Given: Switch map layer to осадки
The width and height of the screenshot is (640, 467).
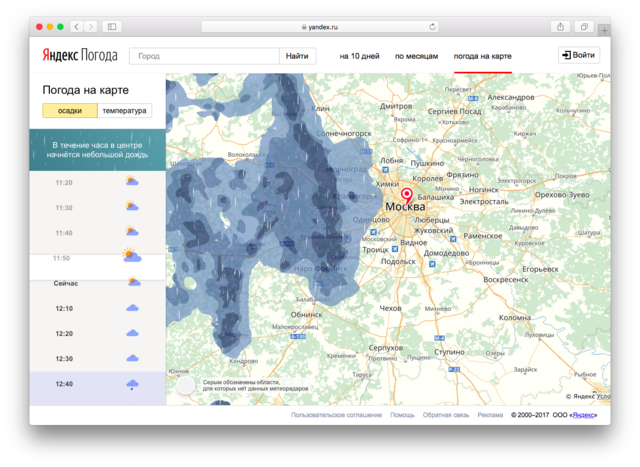Looking at the screenshot, I should [x=69, y=111].
